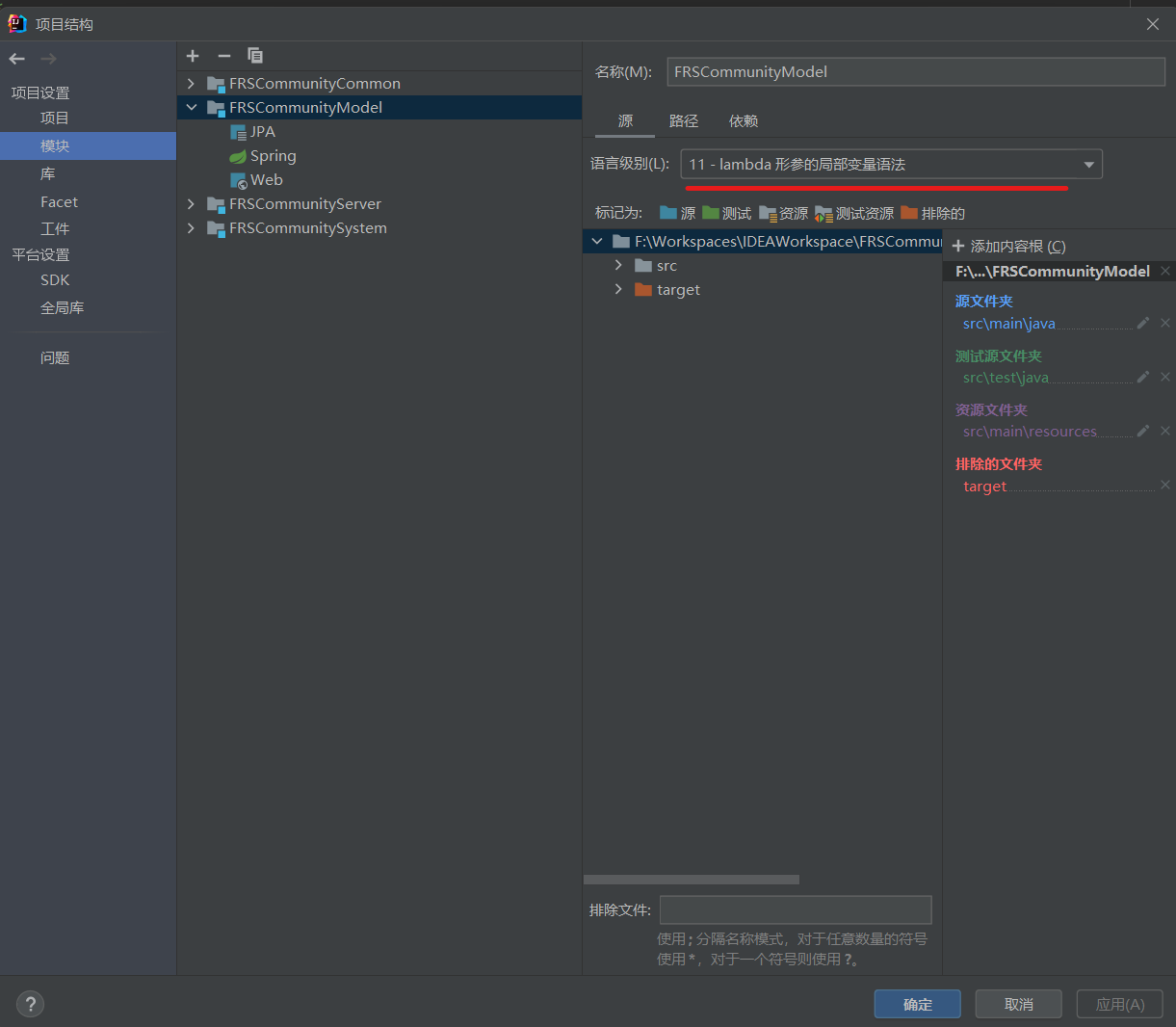The width and height of the screenshot is (1176, 1027).
Task: Mark folder as 测试 (Tests)
Action: pos(726,213)
